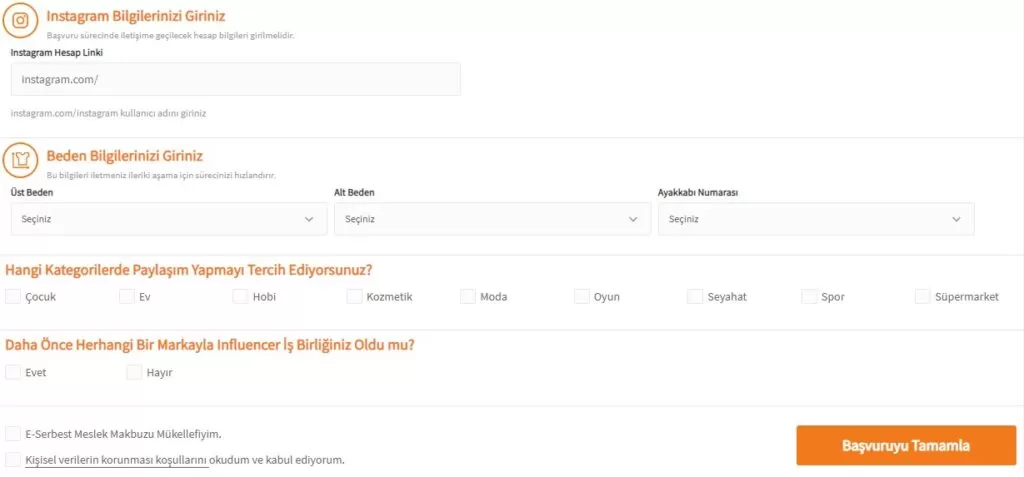
Task: Expand the Alt Beden size selector
Action: pyautogui.click(x=491, y=219)
